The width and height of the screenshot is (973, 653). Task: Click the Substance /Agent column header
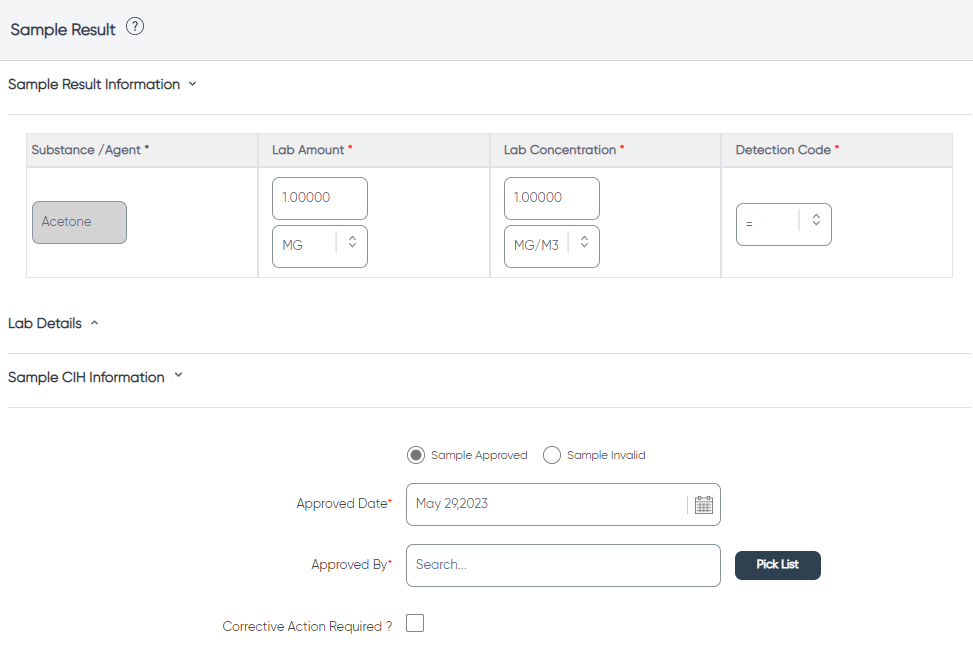(142, 150)
